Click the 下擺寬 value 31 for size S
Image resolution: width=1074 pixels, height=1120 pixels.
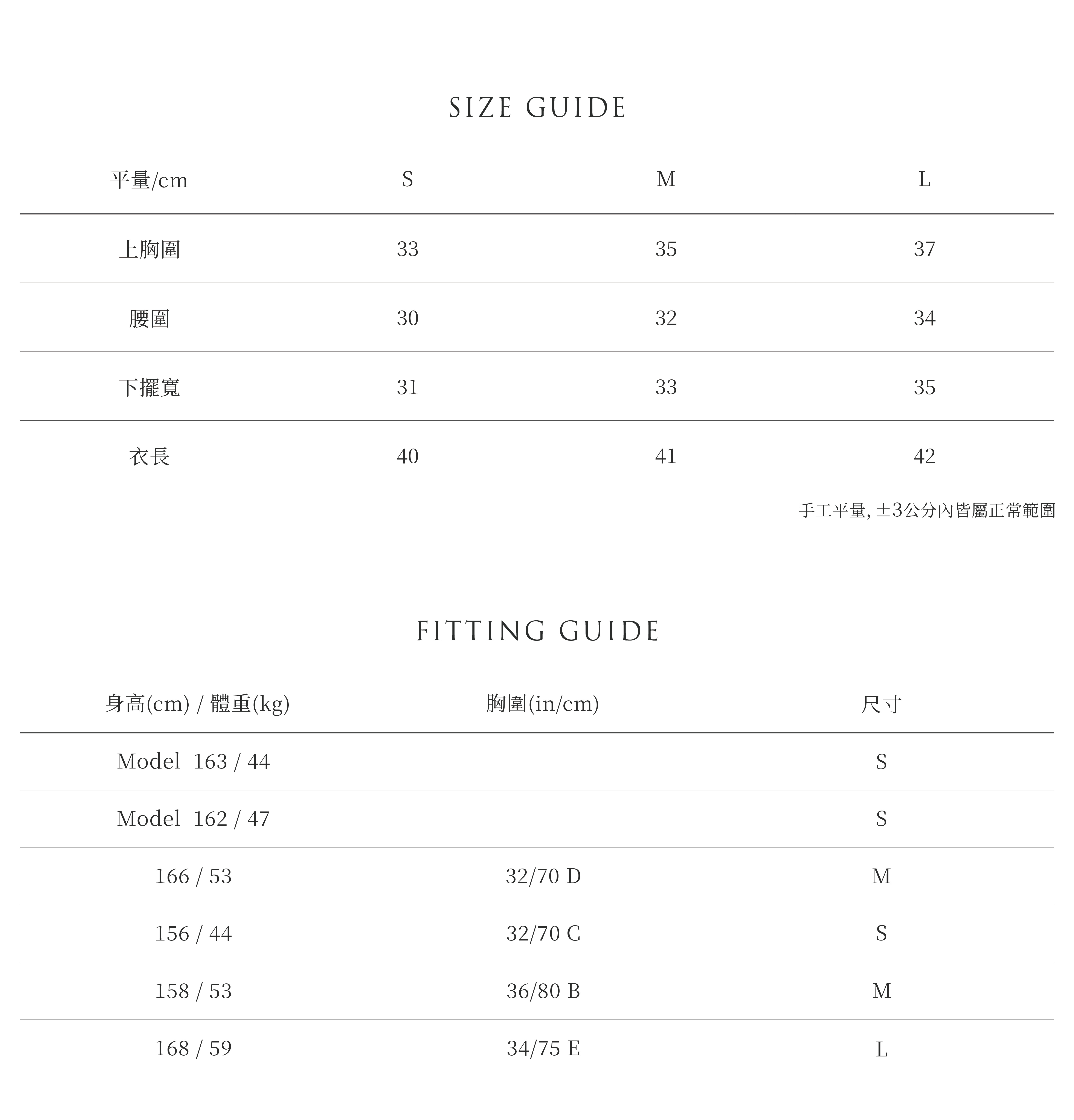pyautogui.click(x=407, y=387)
